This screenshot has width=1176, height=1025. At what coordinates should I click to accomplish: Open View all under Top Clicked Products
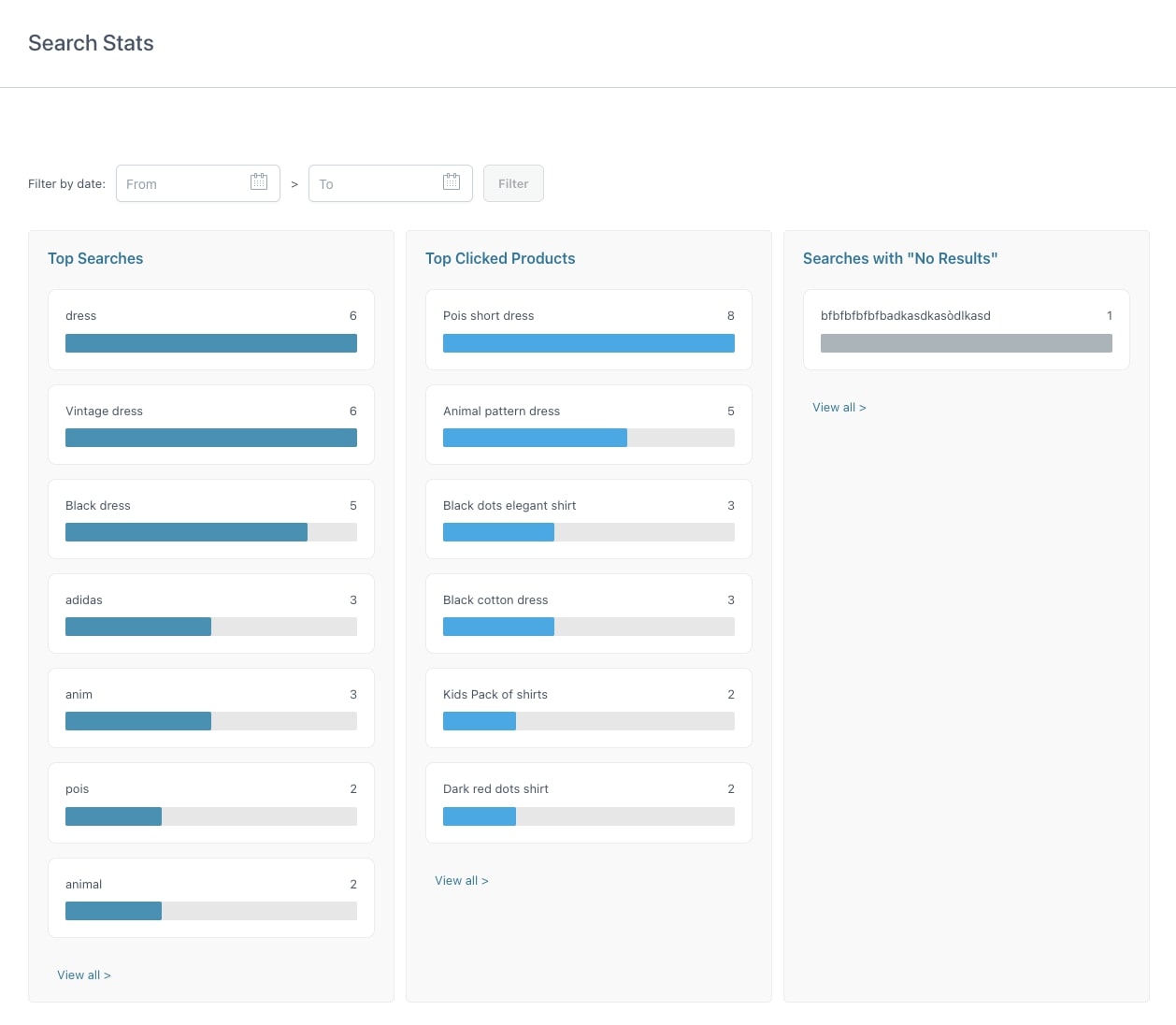[462, 880]
